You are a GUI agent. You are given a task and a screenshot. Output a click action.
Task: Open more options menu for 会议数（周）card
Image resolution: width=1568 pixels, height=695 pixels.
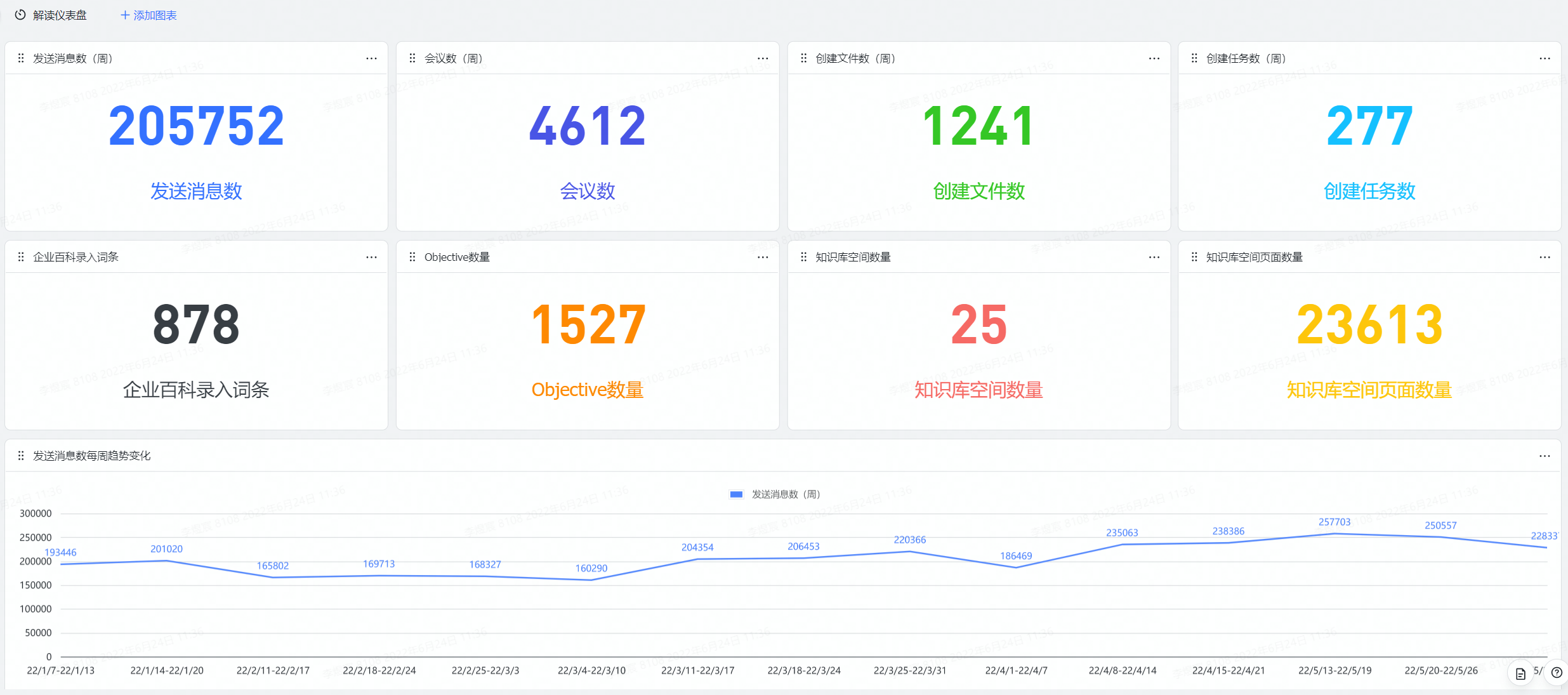click(x=763, y=58)
